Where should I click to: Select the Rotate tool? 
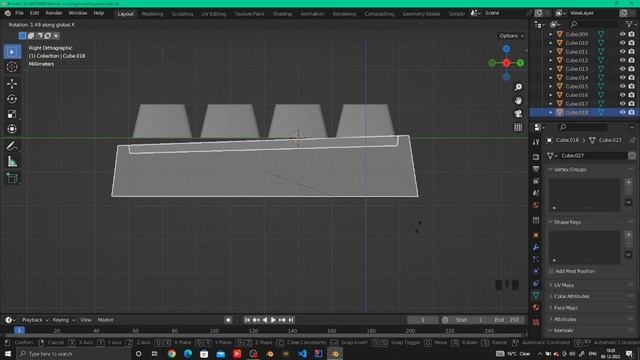click(12, 99)
